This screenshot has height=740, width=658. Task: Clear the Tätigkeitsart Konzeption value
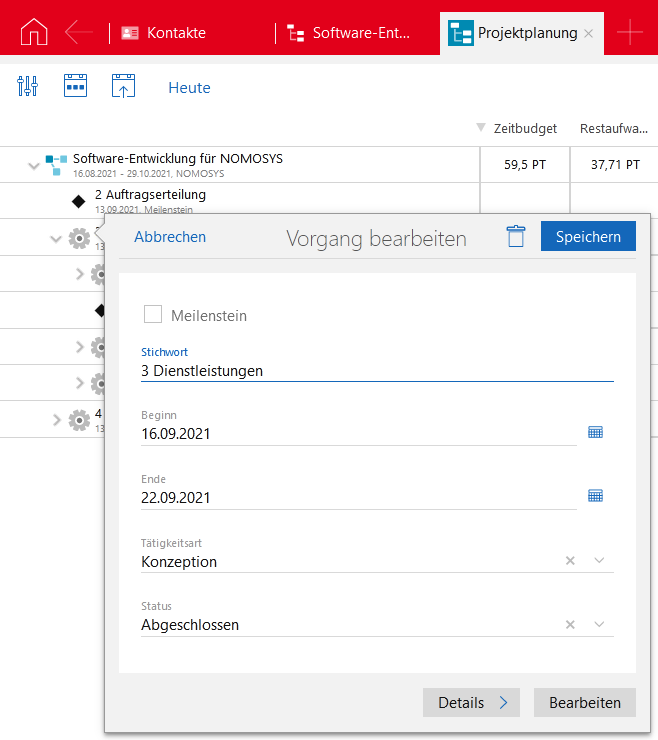[570, 561]
